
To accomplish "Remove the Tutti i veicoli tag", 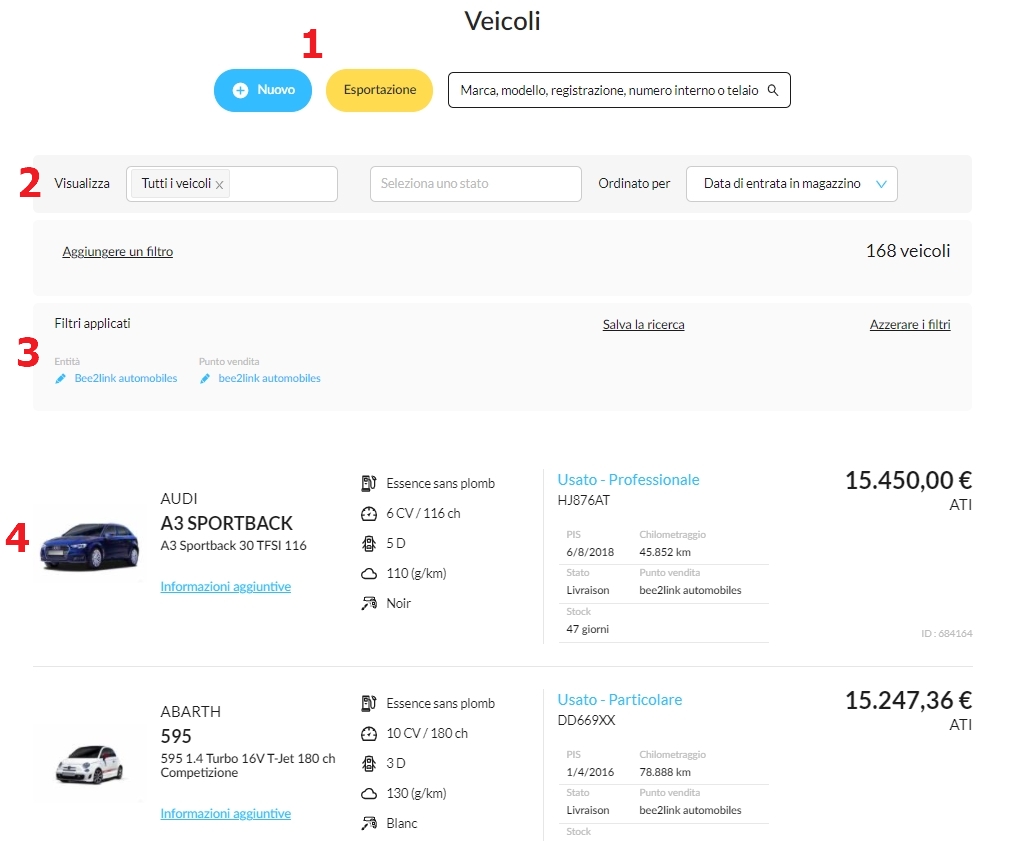I will [x=220, y=185].
